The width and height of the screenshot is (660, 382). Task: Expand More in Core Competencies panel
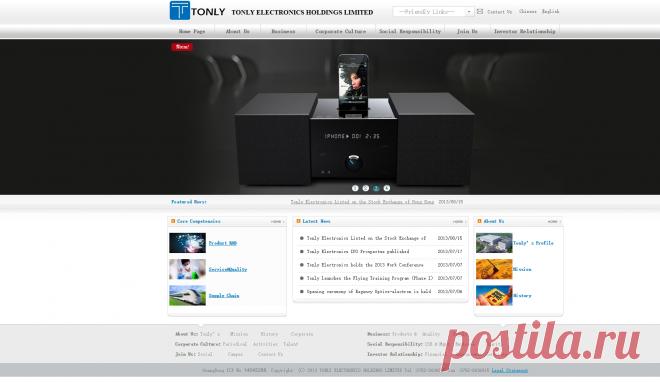pyautogui.click(x=277, y=221)
